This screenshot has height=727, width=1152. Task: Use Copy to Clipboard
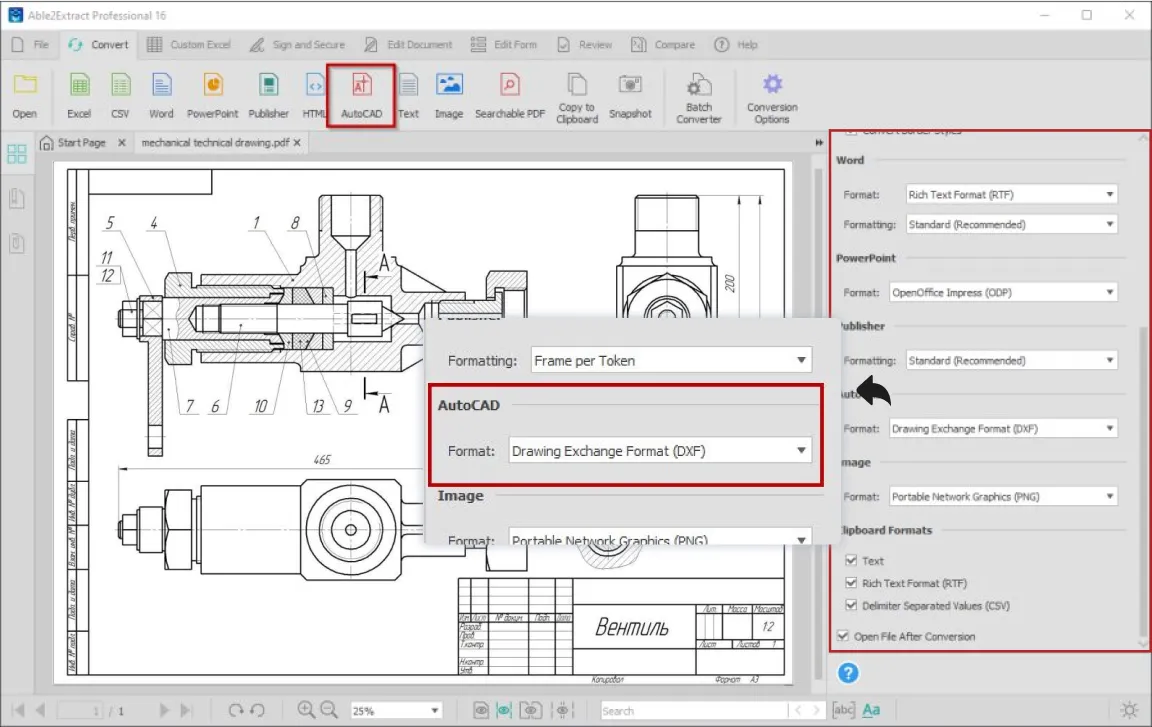tap(577, 98)
